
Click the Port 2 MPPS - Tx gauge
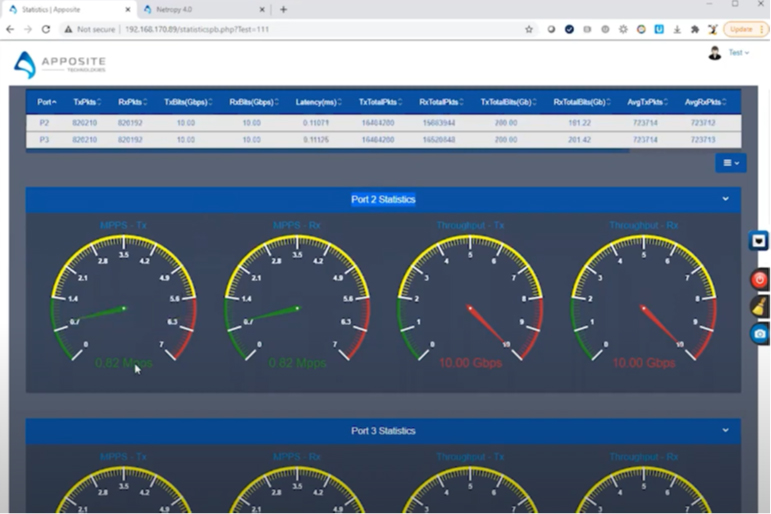tap(123, 297)
